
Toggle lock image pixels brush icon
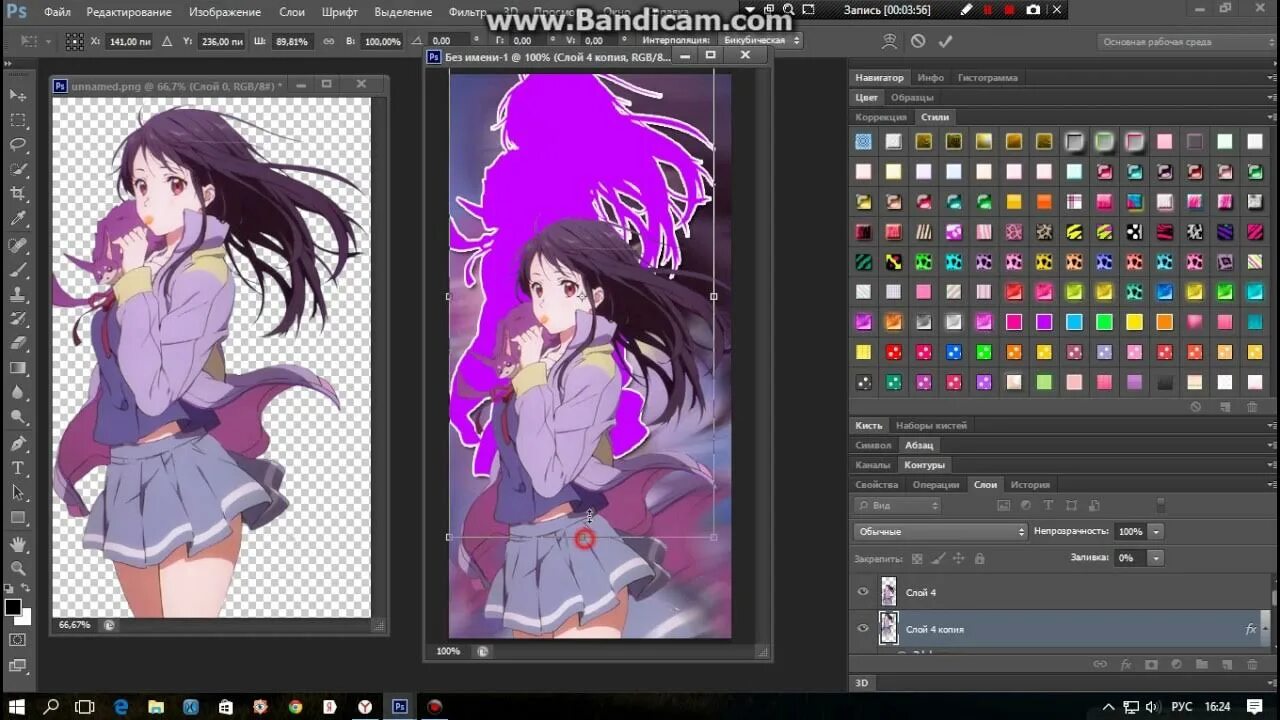[x=938, y=559]
